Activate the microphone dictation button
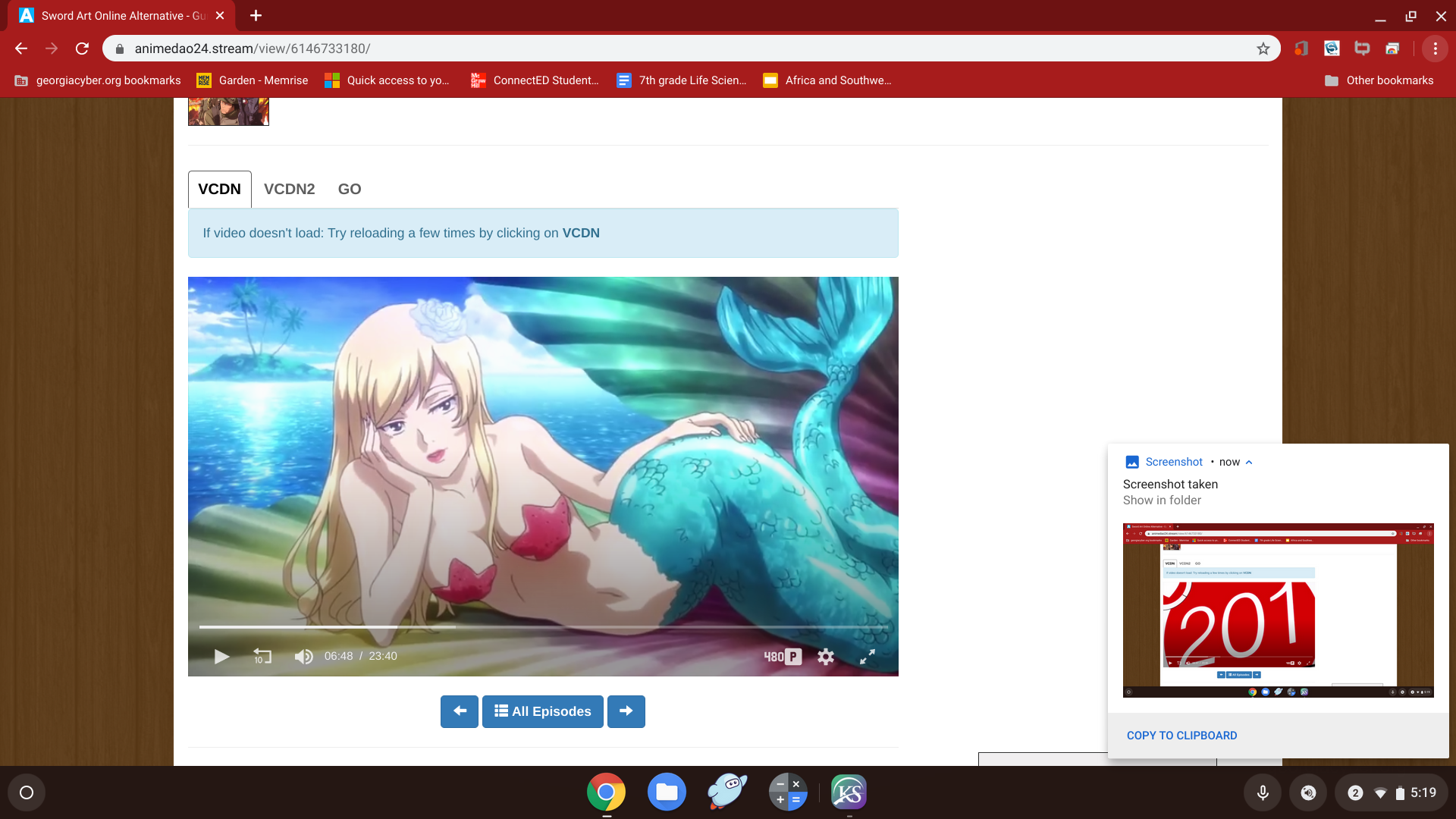The height and width of the screenshot is (819, 1456). pos(1263,792)
